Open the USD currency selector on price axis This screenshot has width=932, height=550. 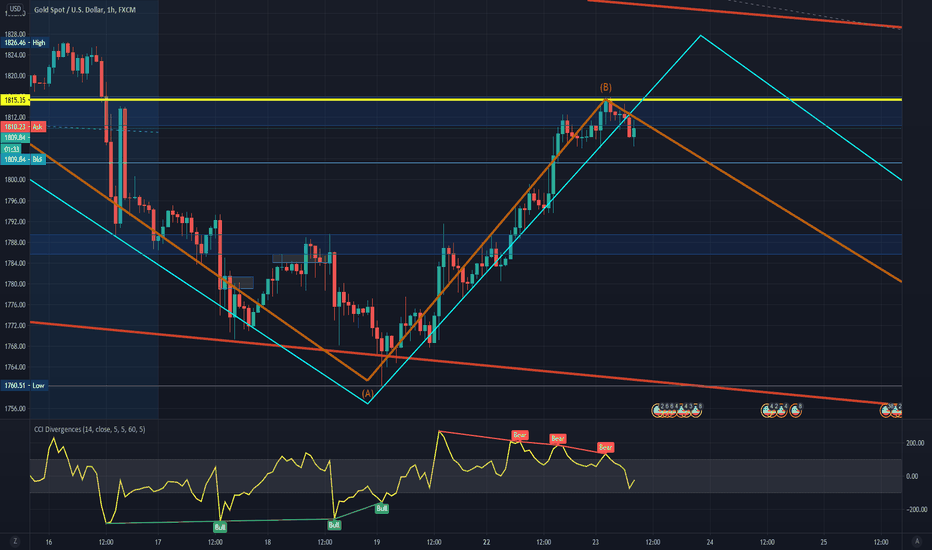(x=15, y=9)
